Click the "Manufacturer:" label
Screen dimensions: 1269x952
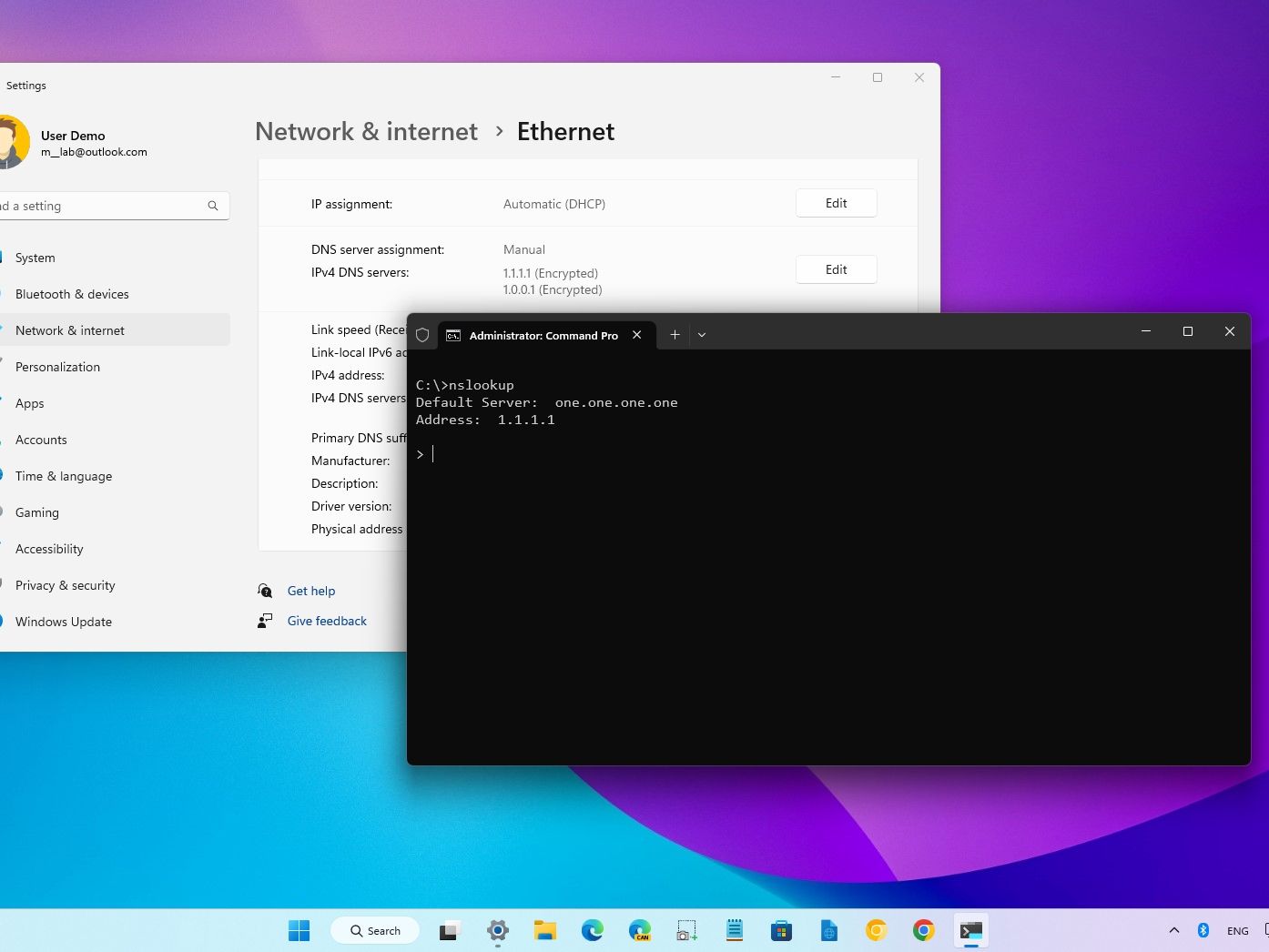pyautogui.click(x=350, y=461)
